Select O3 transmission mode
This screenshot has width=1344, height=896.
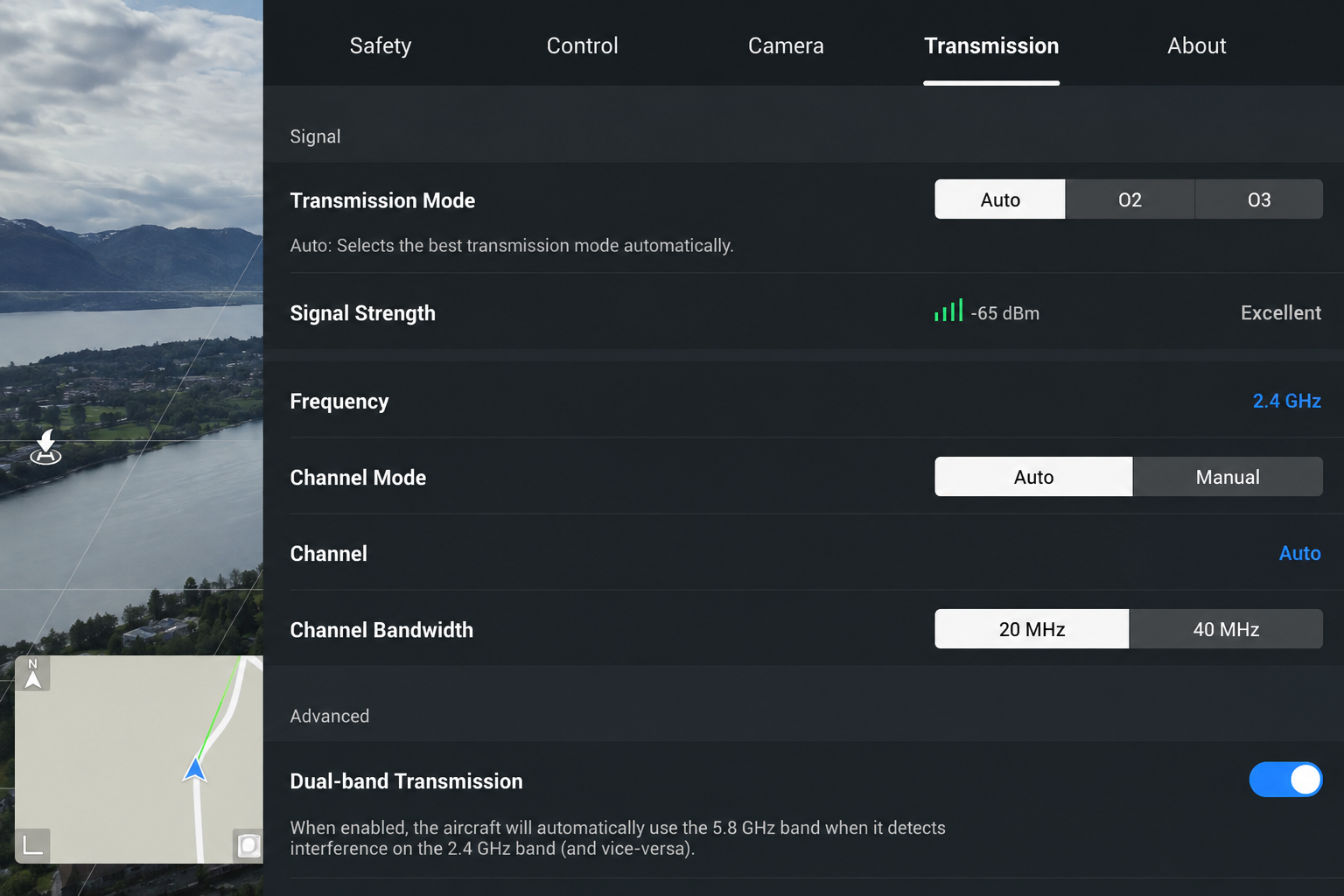[x=1259, y=199]
